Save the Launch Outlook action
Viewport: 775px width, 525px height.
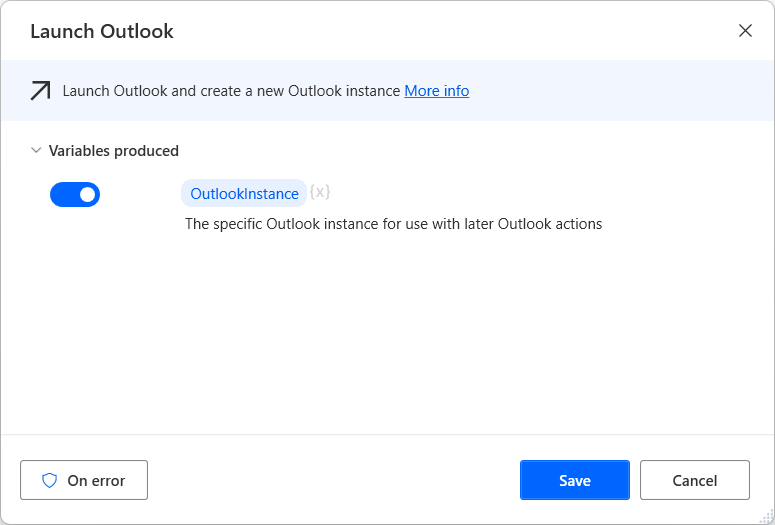click(x=575, y=480)
